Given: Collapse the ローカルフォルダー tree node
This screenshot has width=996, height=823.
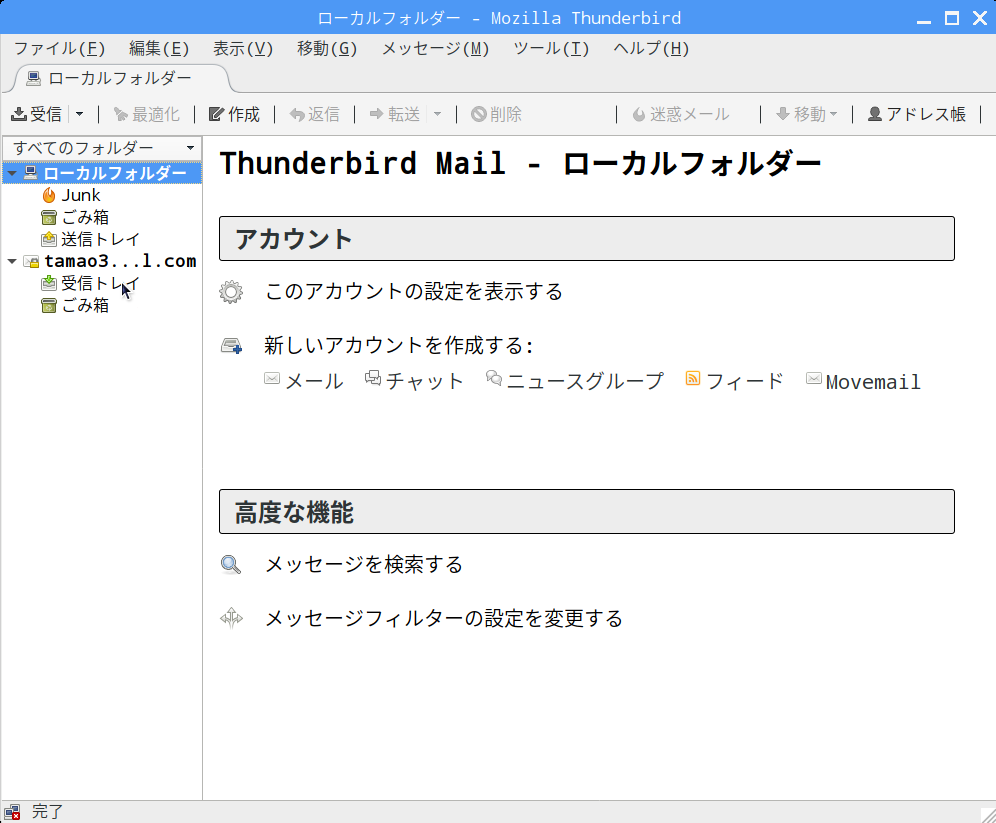Looking at the screenshot, I should (x=12, y=173).
